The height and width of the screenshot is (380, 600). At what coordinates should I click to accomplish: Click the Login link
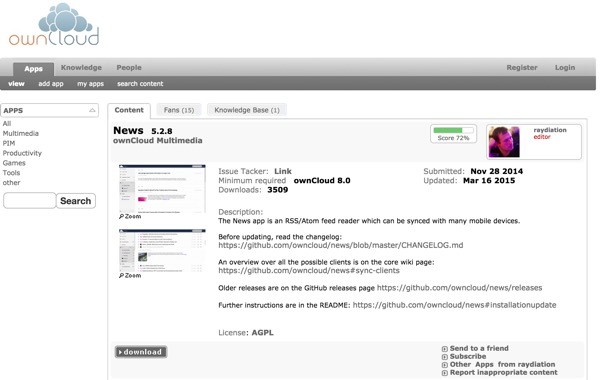click(565, 67)
